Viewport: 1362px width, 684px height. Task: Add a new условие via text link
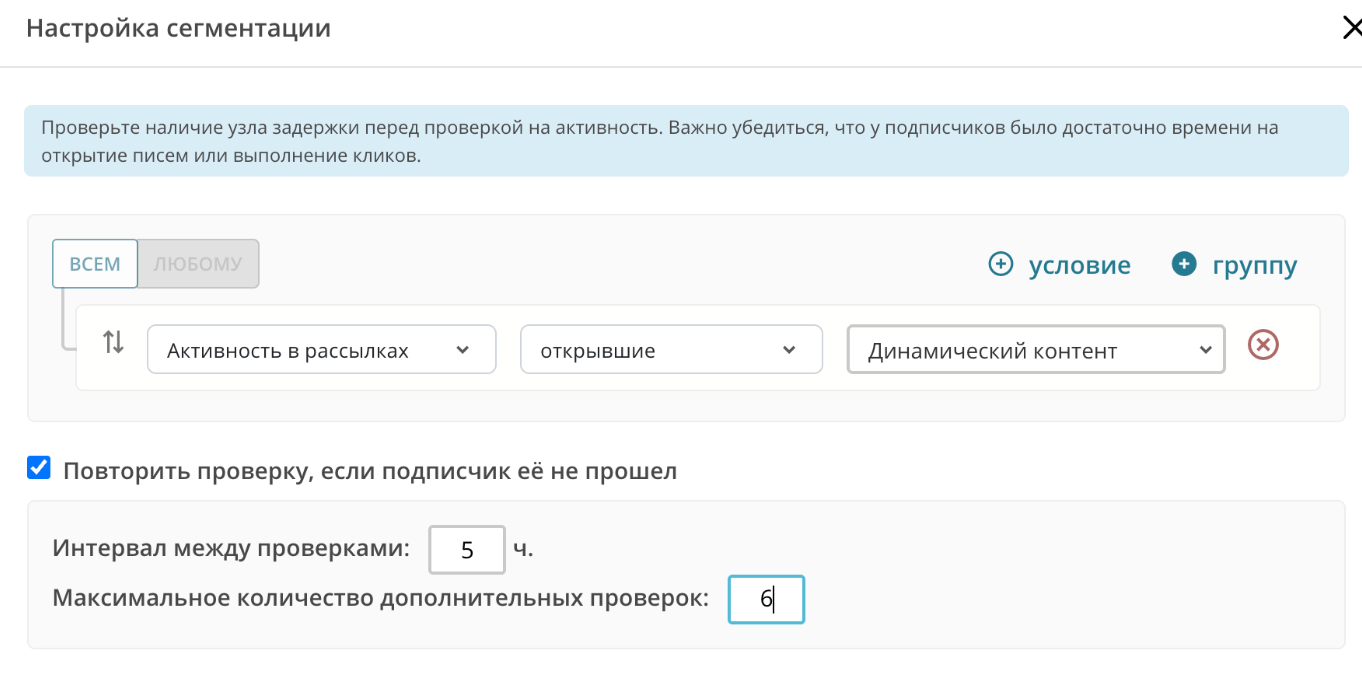(1079, 265)
